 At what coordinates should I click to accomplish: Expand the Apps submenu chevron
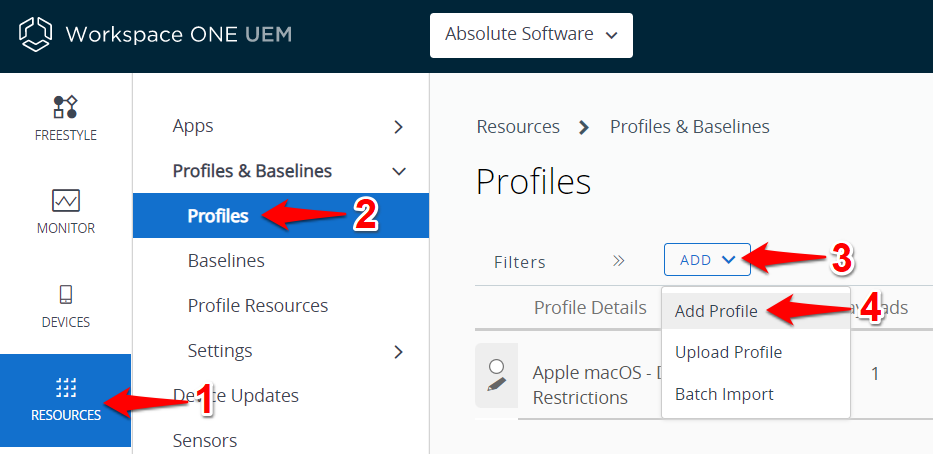[399, 127]
